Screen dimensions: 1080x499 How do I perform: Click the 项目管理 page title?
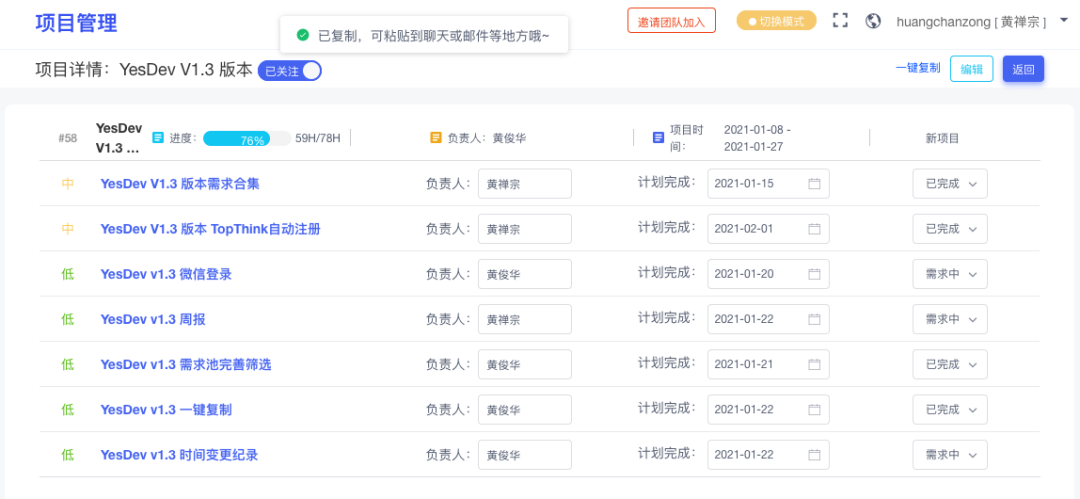click(x=76, y=22)
